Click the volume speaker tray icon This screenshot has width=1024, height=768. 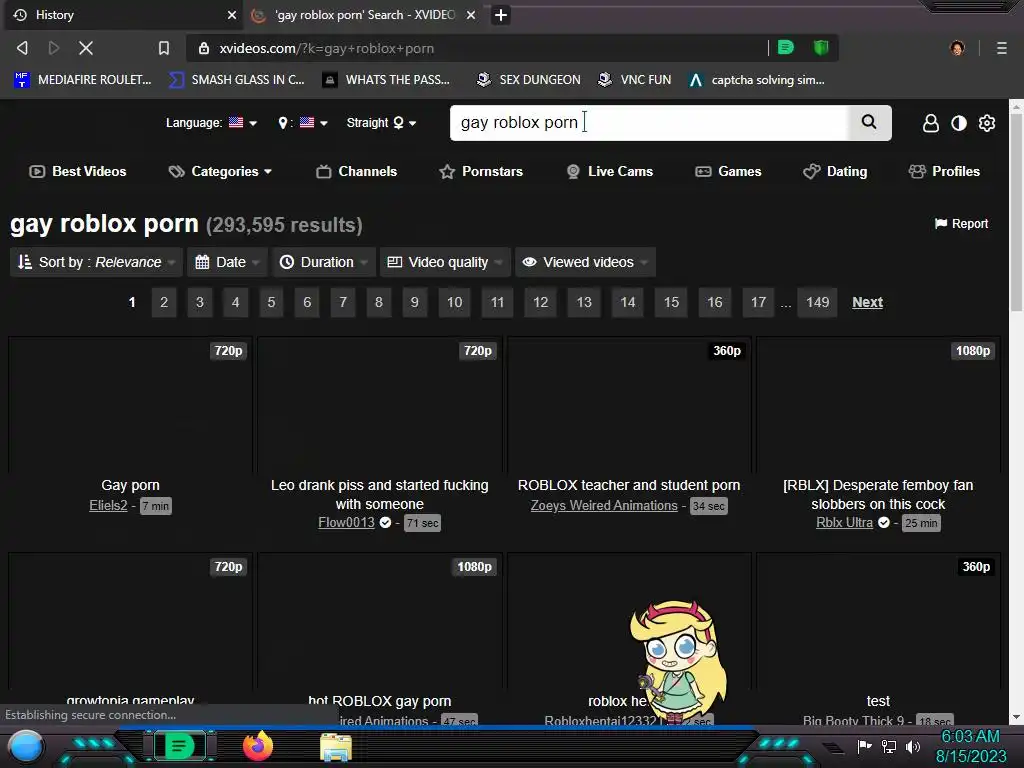pos(913,746)
